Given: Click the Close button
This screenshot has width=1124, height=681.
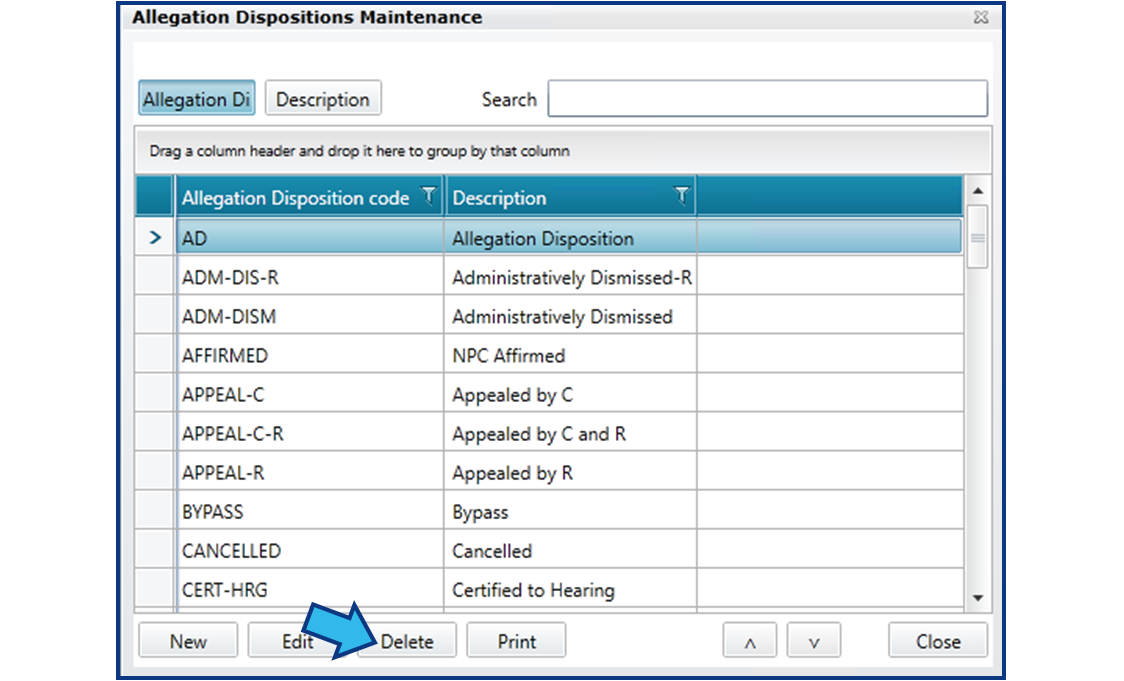Looking at the screenshot, I should click(x=938, y=640).
